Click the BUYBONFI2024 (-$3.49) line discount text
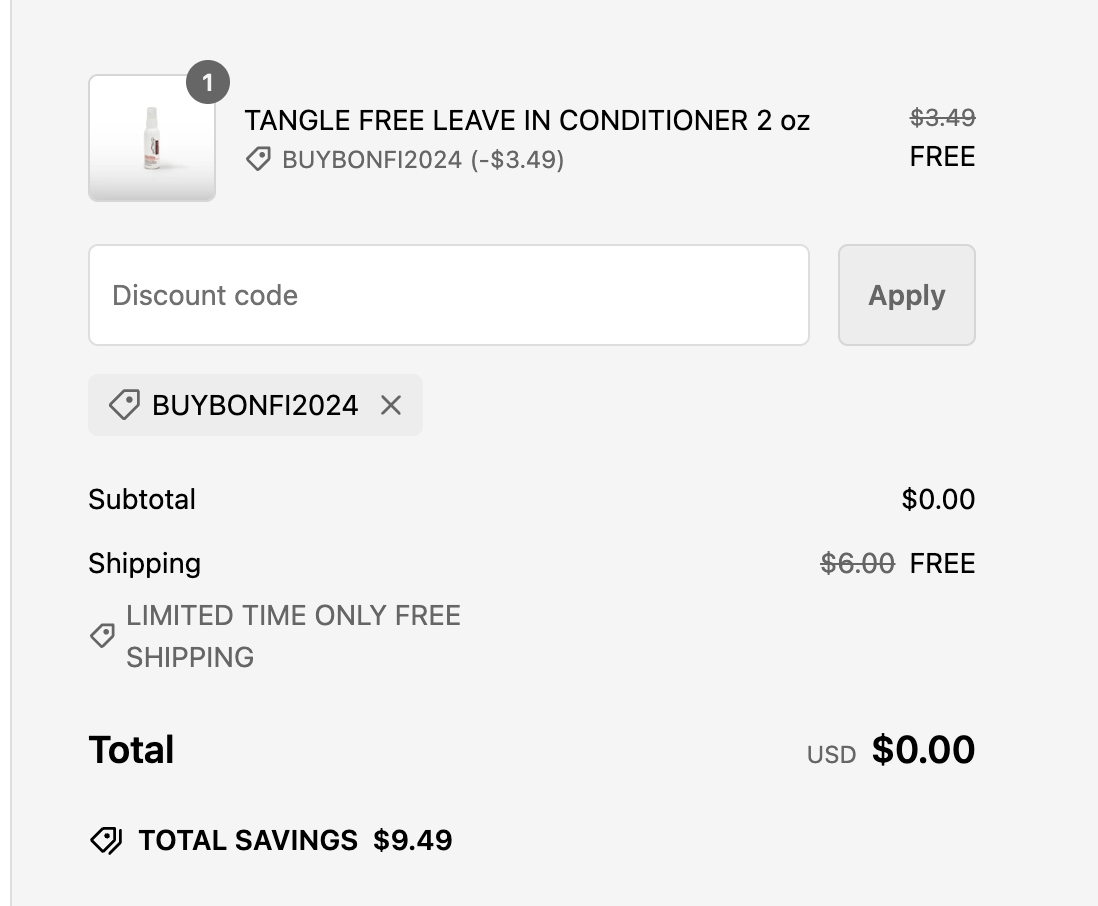Image resolution: width=1098 pixels, height=906 pixels. click(x=423, y=160)
